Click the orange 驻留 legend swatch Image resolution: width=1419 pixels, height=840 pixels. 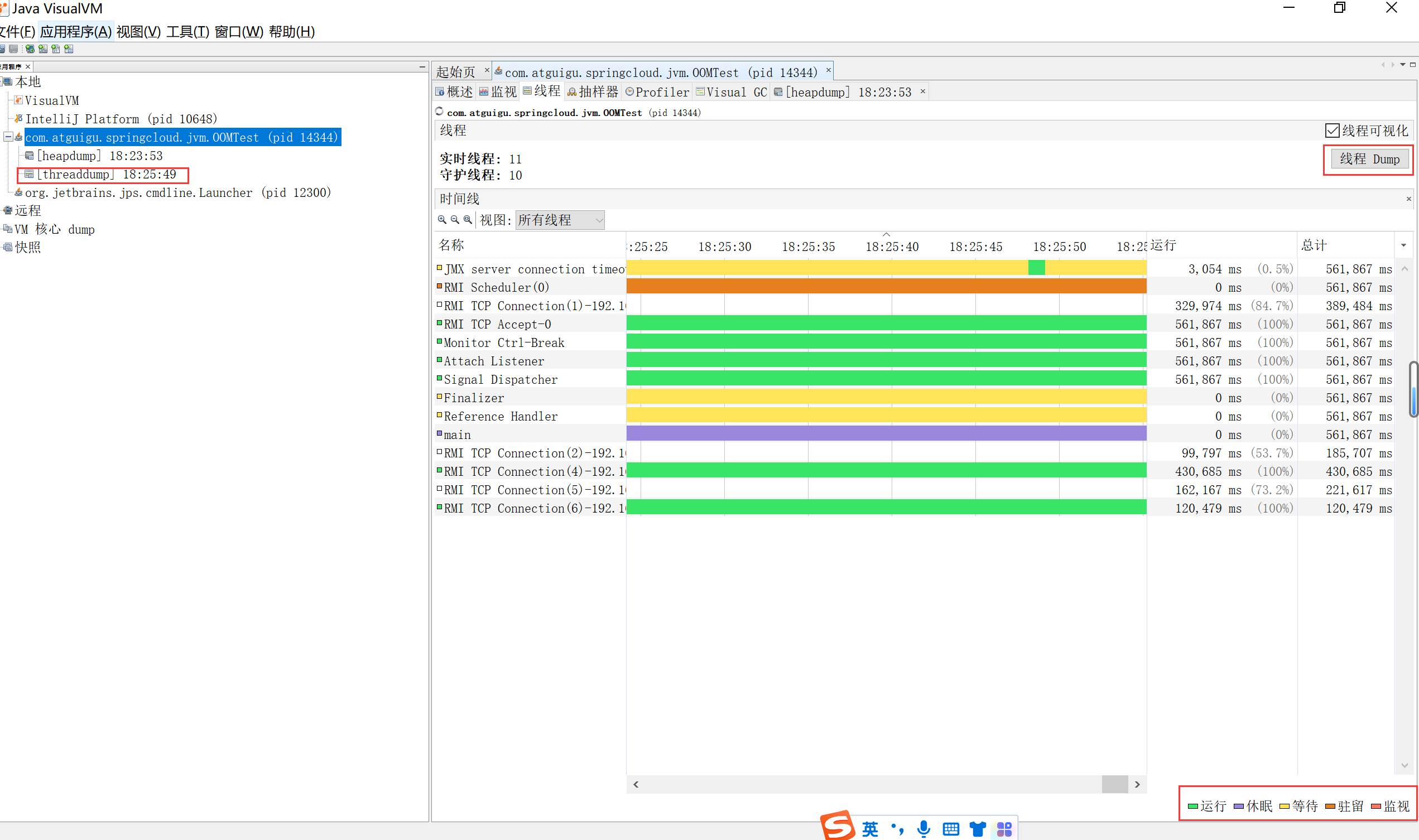(x=1330, y=806)
